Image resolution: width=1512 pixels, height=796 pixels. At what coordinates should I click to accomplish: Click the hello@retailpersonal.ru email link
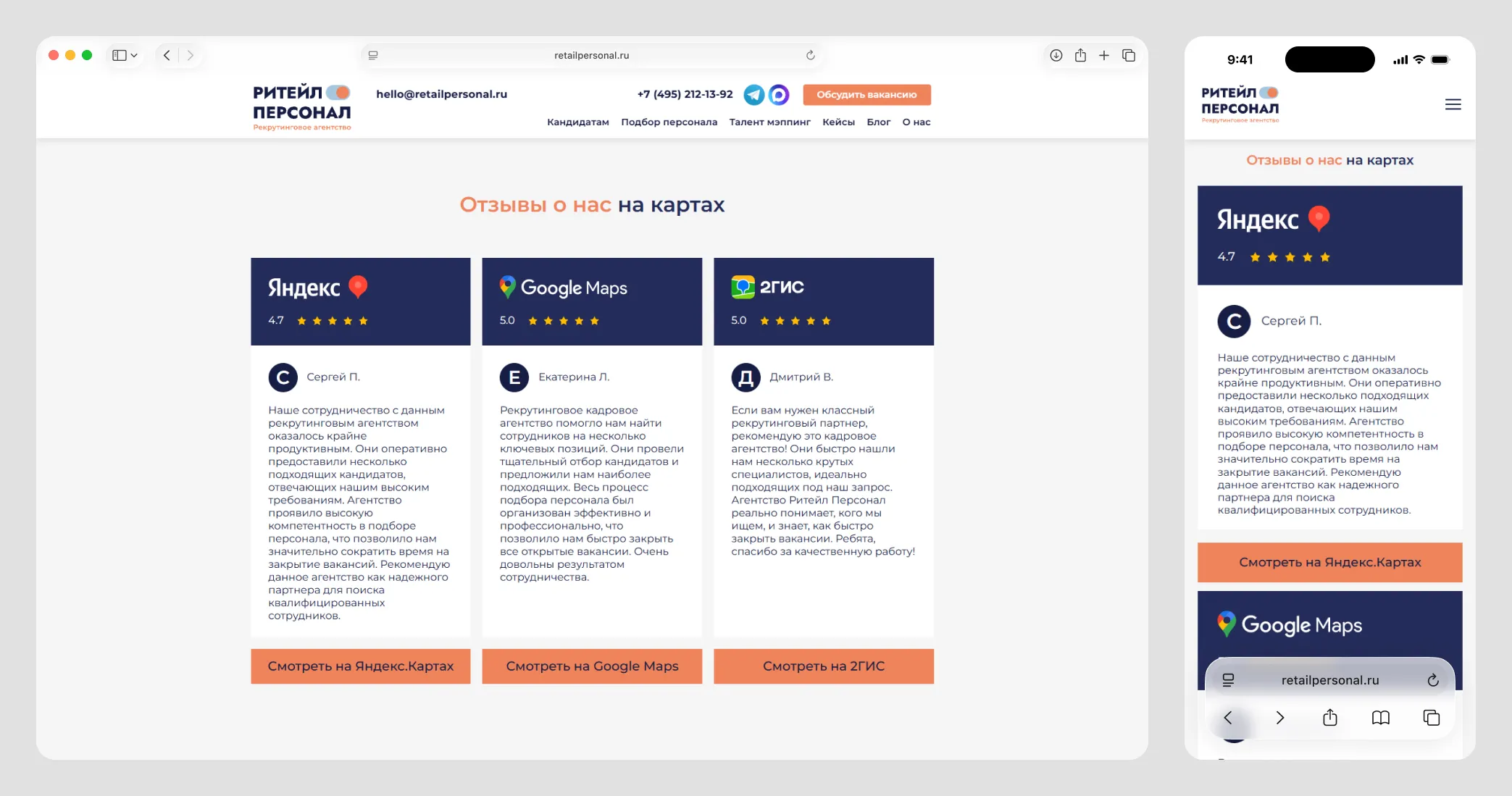point(442,94)
